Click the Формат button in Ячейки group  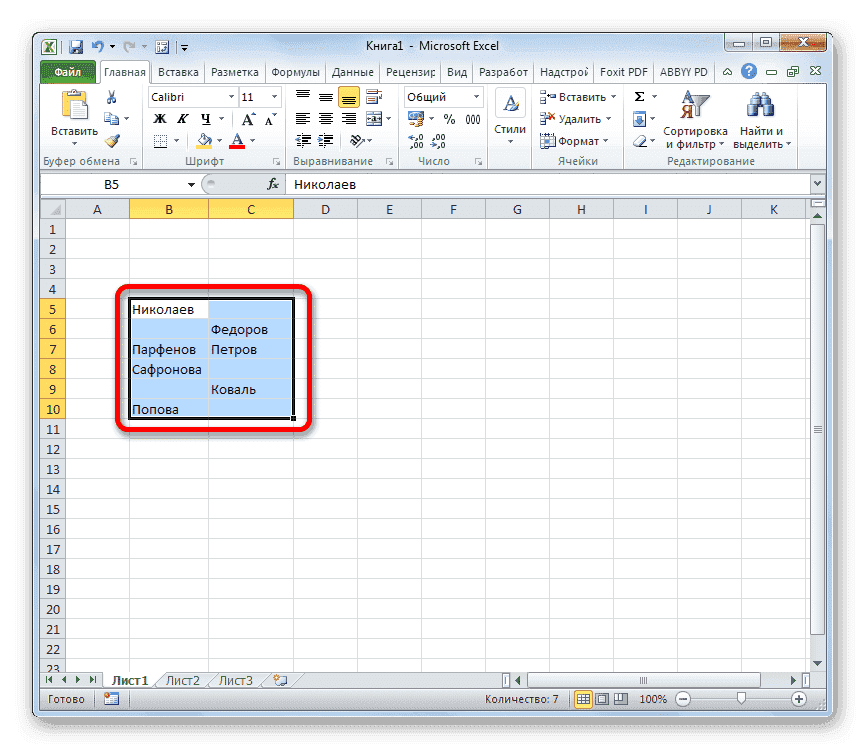(576, 140)
